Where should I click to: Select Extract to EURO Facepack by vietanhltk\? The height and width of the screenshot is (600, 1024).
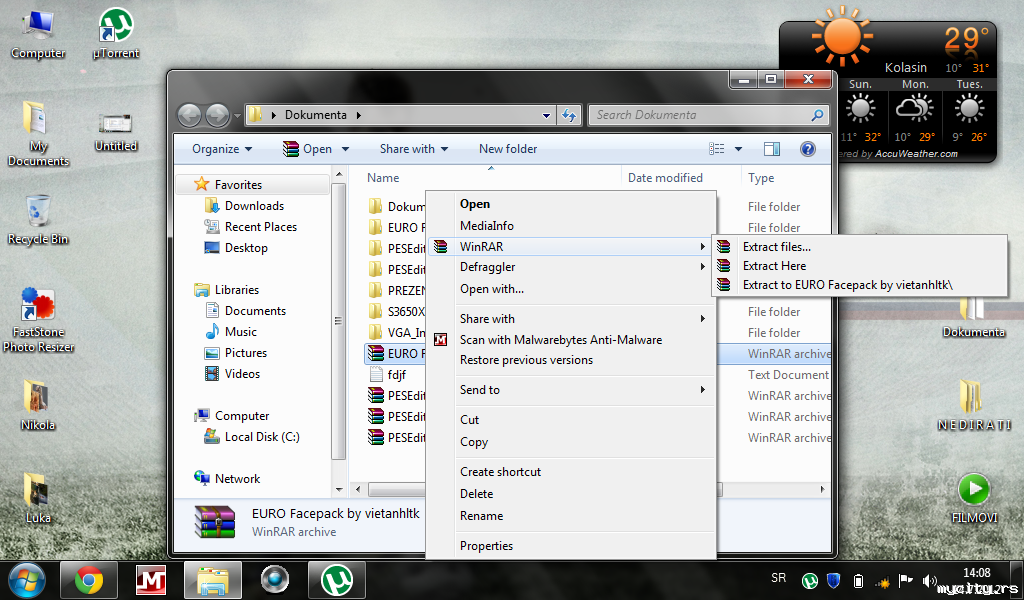pos(859,285)
